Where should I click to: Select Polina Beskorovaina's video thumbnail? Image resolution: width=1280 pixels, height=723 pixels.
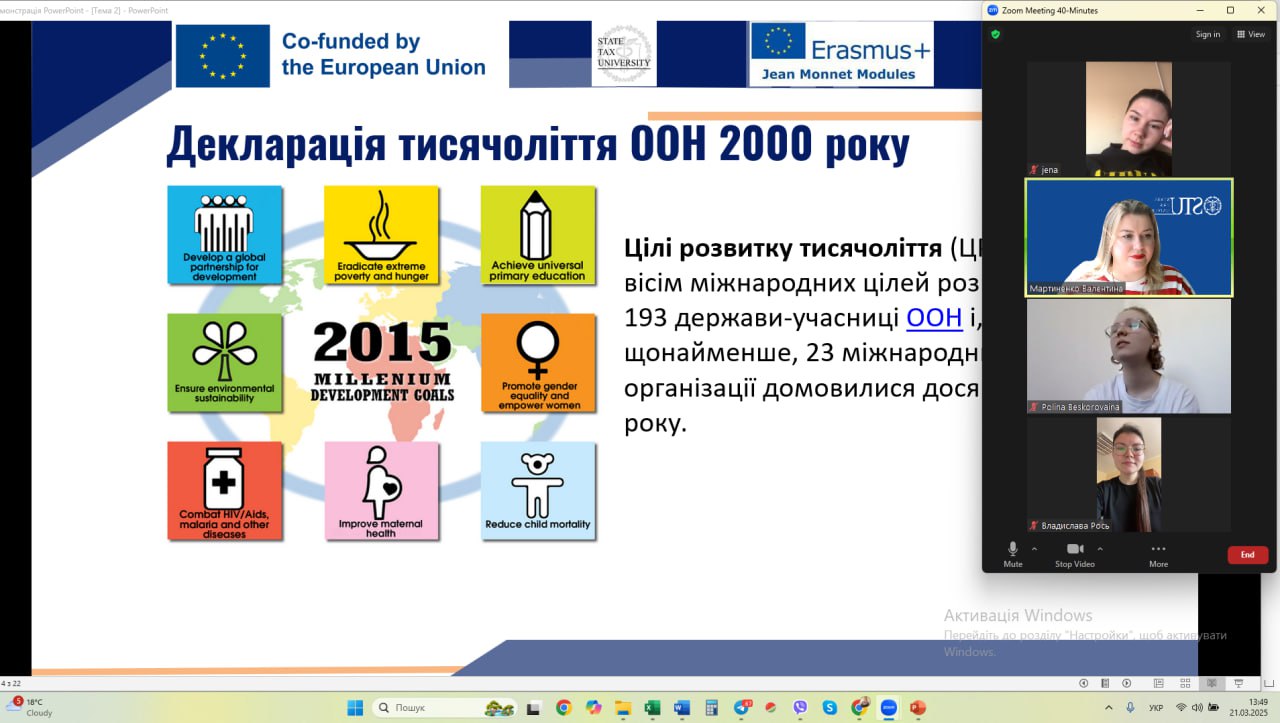[1129, 357]
